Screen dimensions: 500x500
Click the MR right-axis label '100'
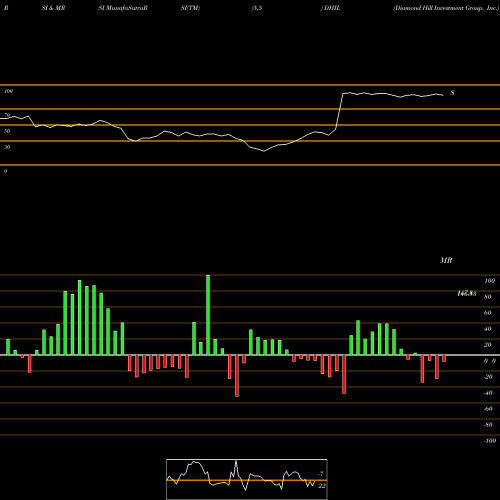click(489, 281)
